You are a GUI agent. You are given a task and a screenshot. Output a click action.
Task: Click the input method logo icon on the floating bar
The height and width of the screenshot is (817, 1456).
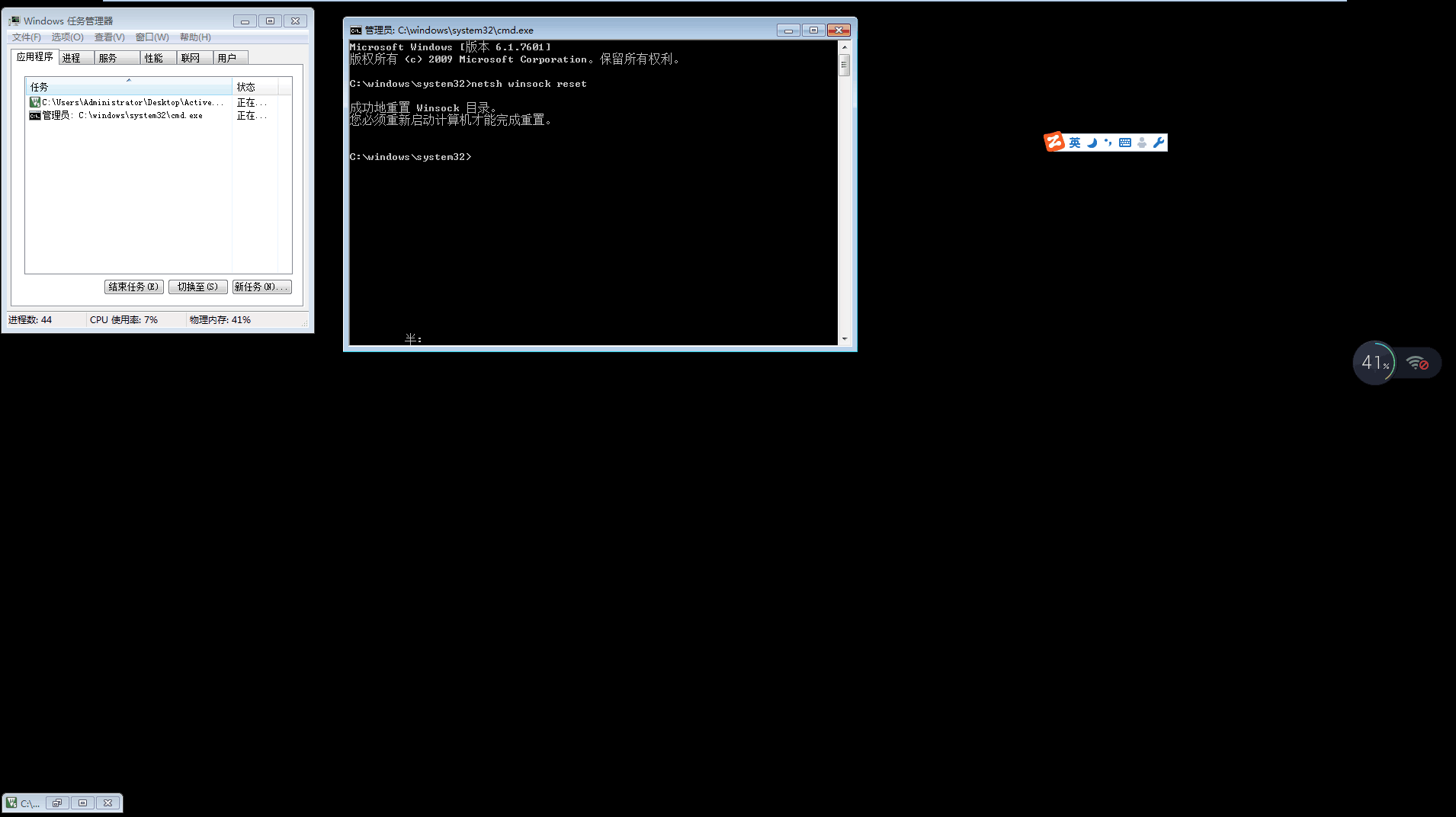coord(1054,142)
